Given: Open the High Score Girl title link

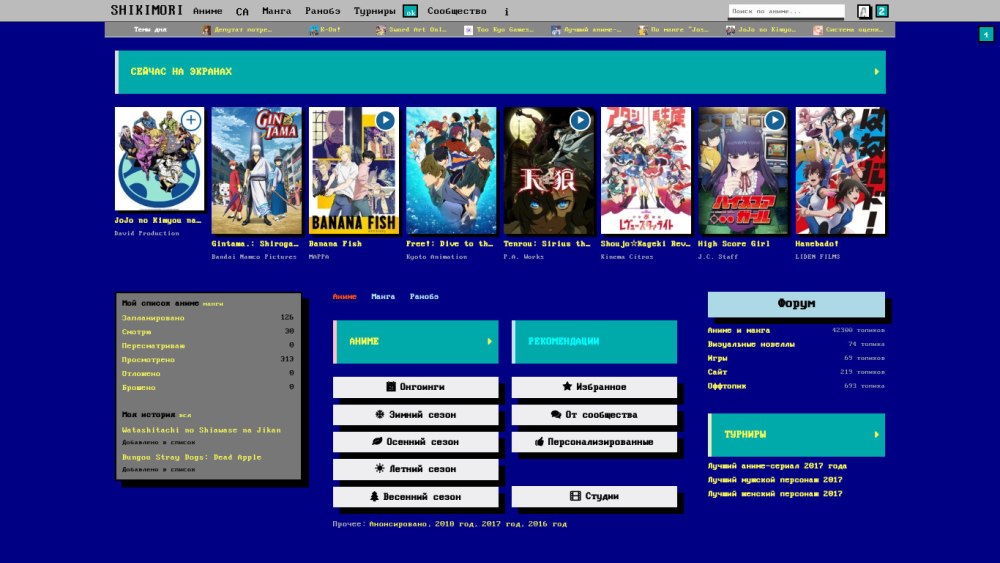Looking at the screenshot, I should click(733, 244).
